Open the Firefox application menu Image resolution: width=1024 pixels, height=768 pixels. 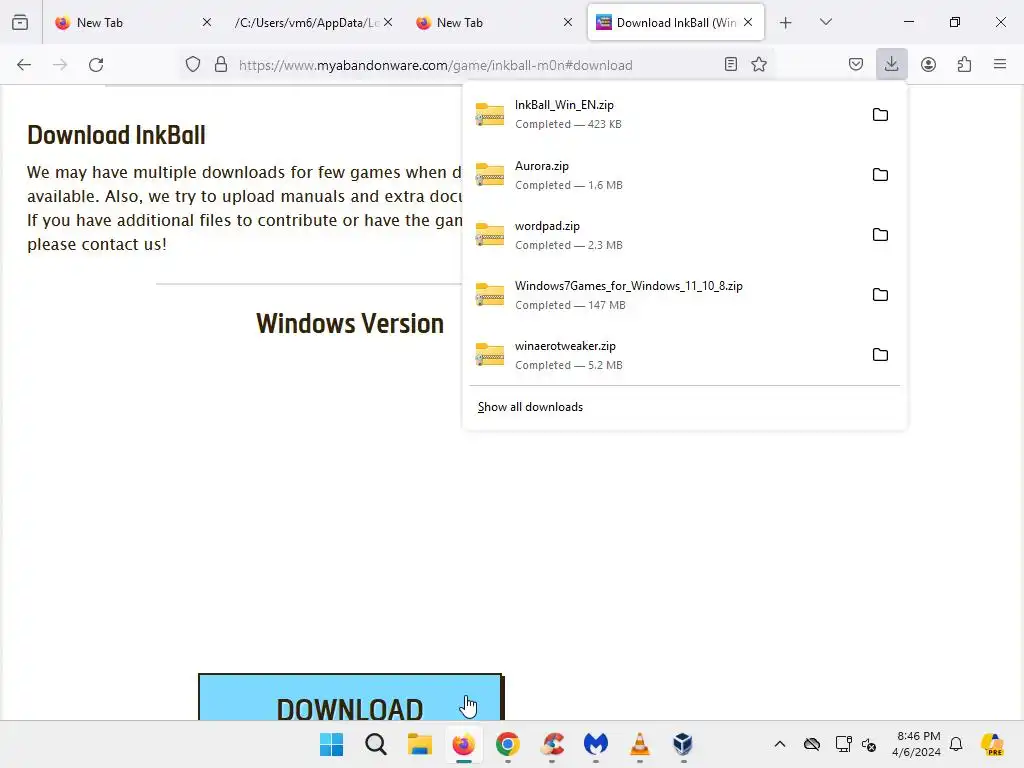click(x=1000, y=64)
